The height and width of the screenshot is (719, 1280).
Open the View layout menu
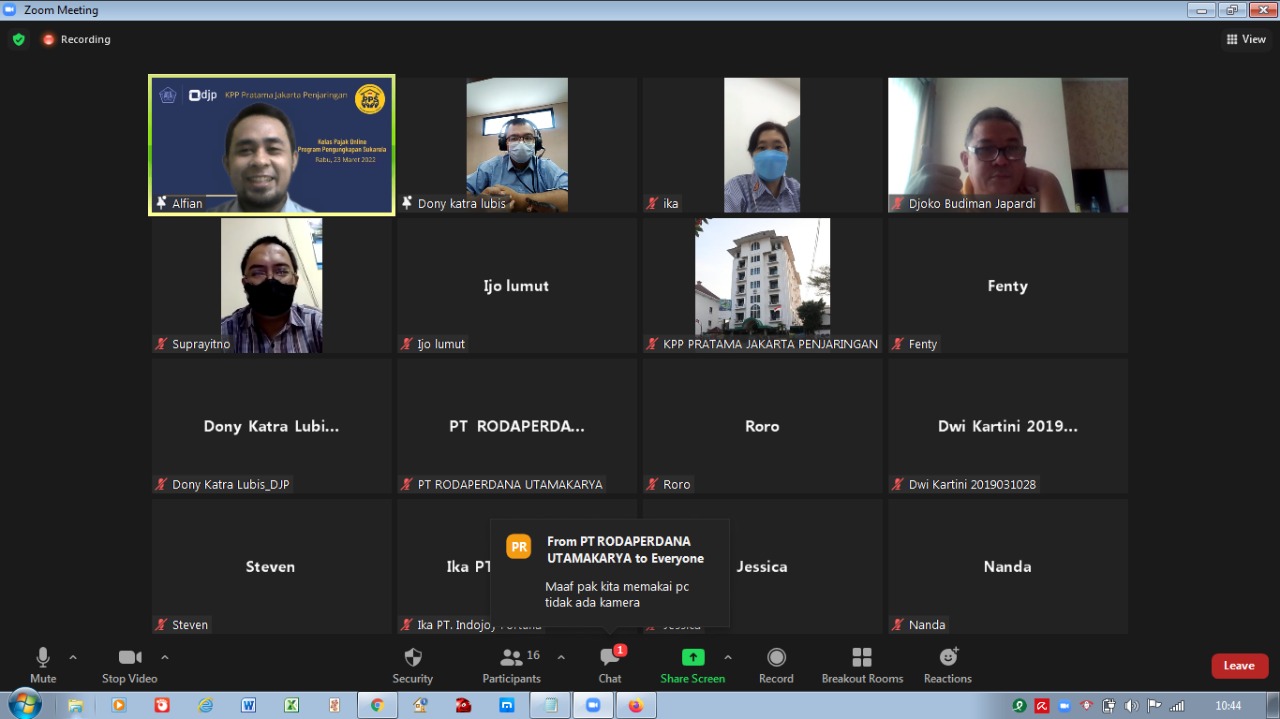point(1246,40)
